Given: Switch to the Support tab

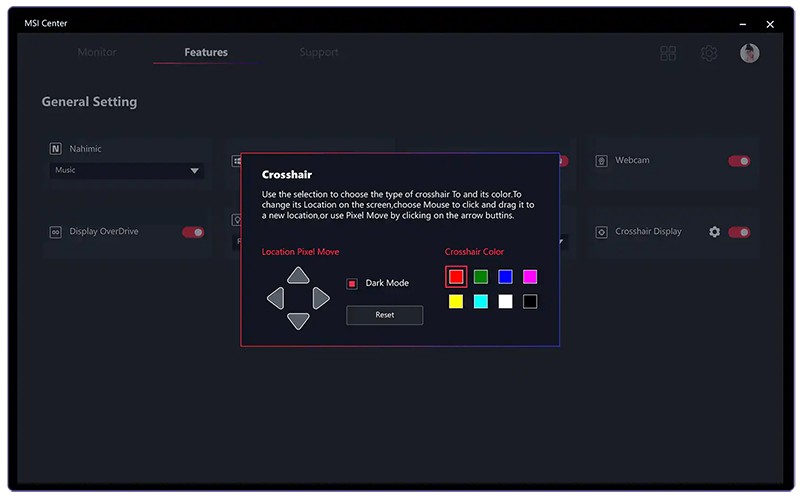Looking at the screenshot, I should (319, 52).
